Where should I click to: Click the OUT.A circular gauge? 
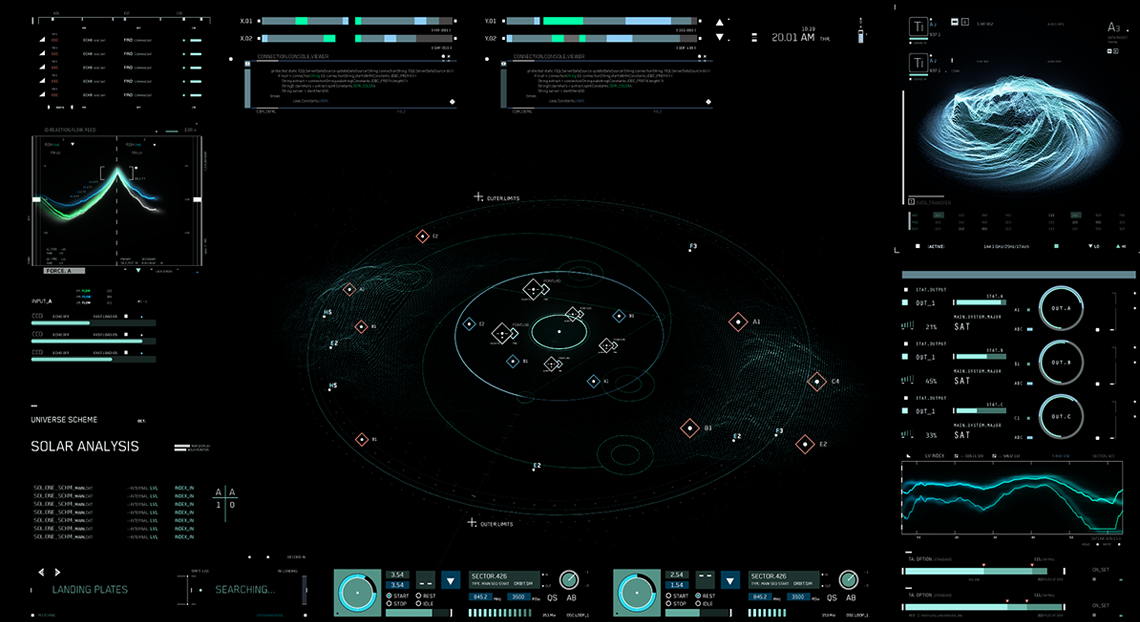[1061, 308]
